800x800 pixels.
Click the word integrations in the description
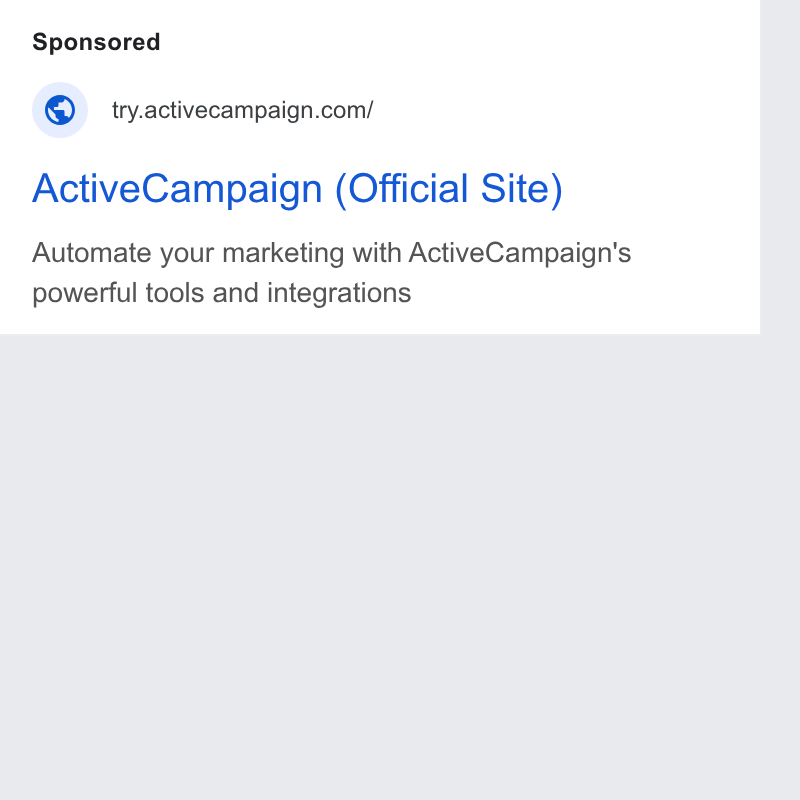point(339,293)
